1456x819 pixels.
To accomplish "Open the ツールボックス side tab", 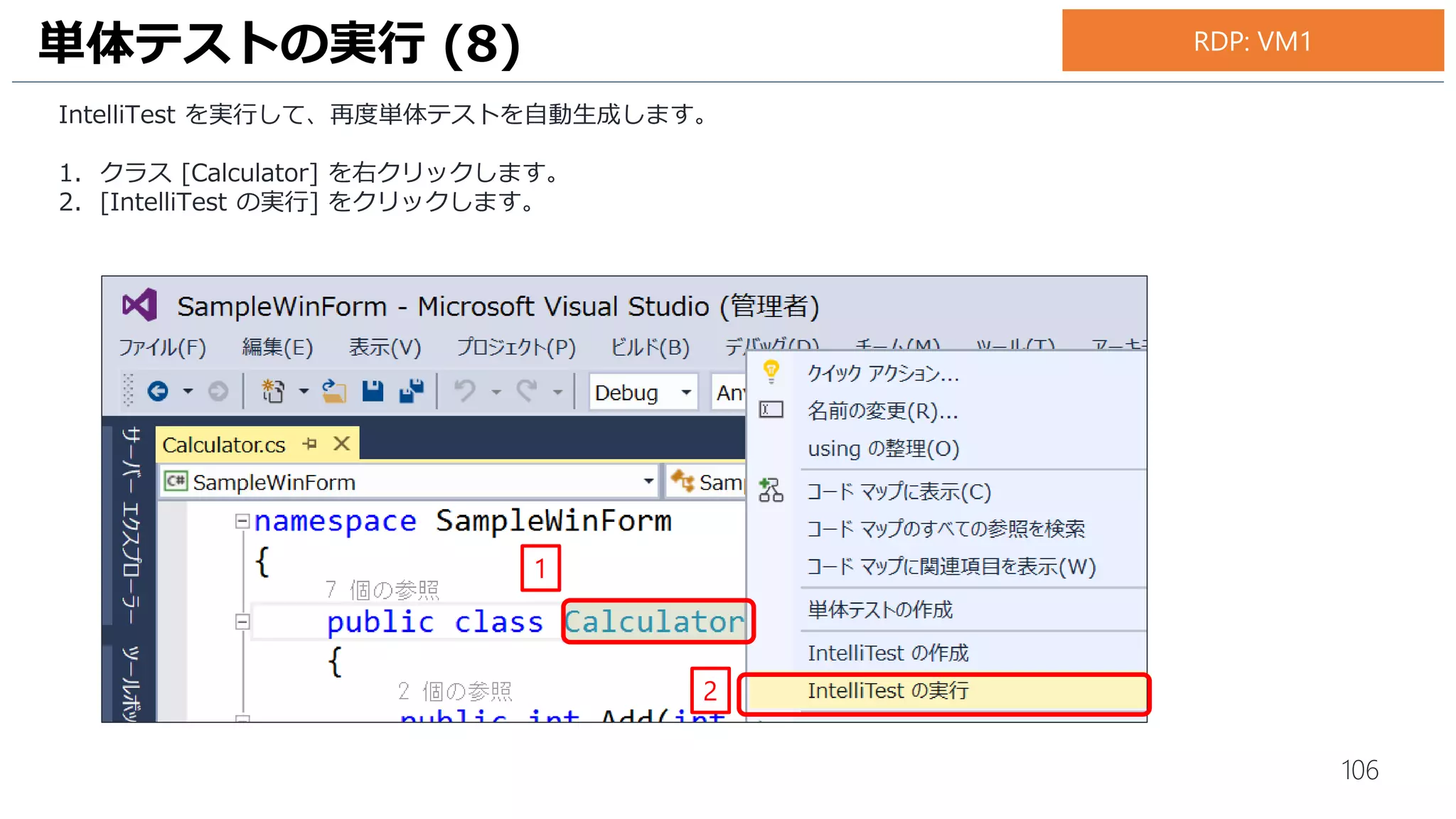I will 130,683.
